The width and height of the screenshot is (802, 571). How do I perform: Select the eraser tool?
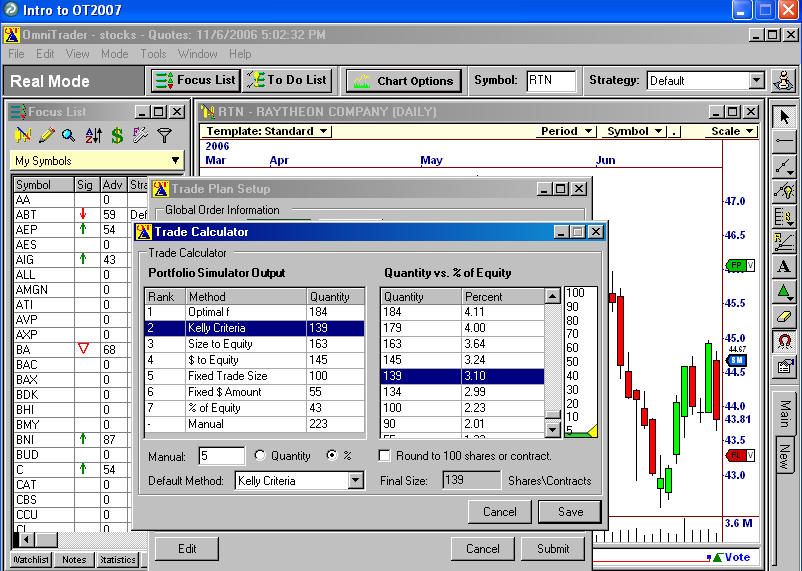[784, 316]
